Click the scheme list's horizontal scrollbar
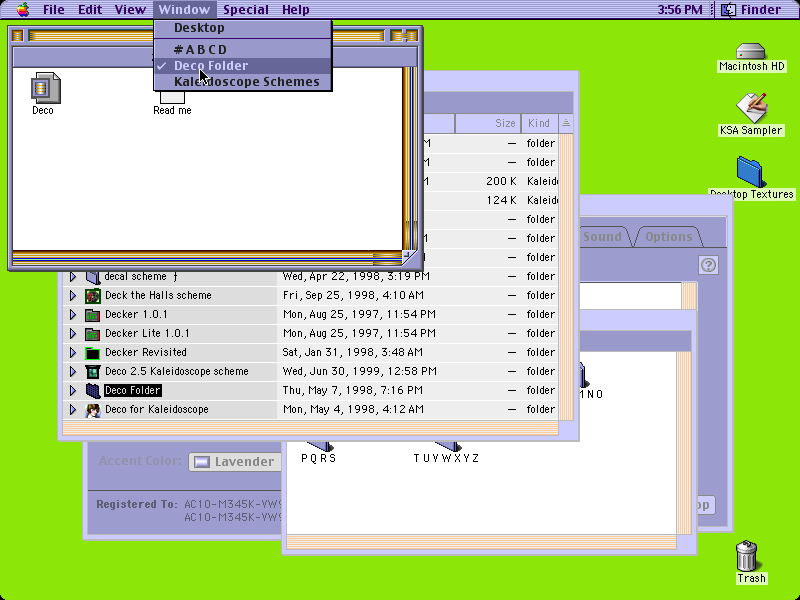800x600 pixels. point(310,429)
